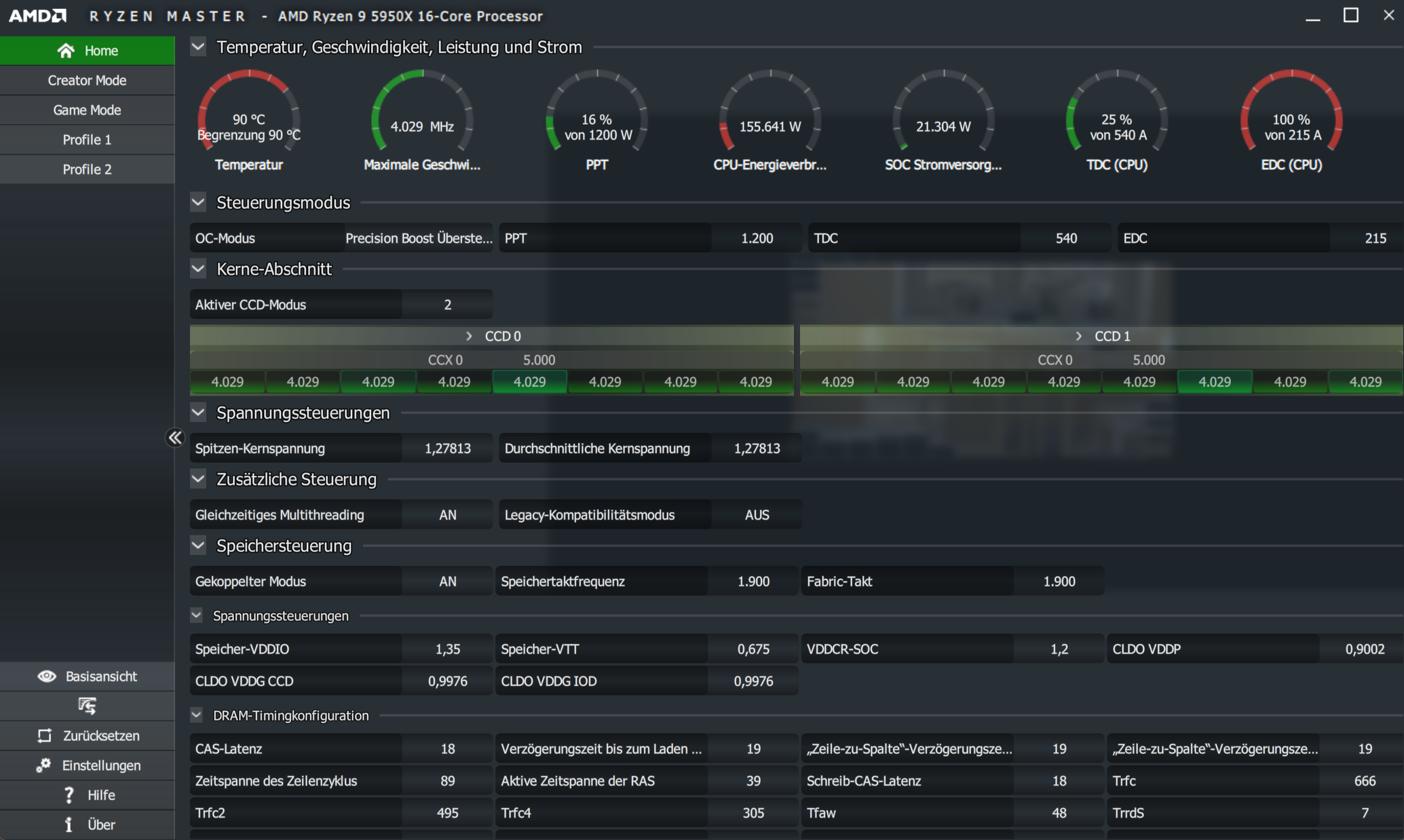Click the Hilfe question mark icon
This screenshot has height=840, width=1404.
[69, 795]
